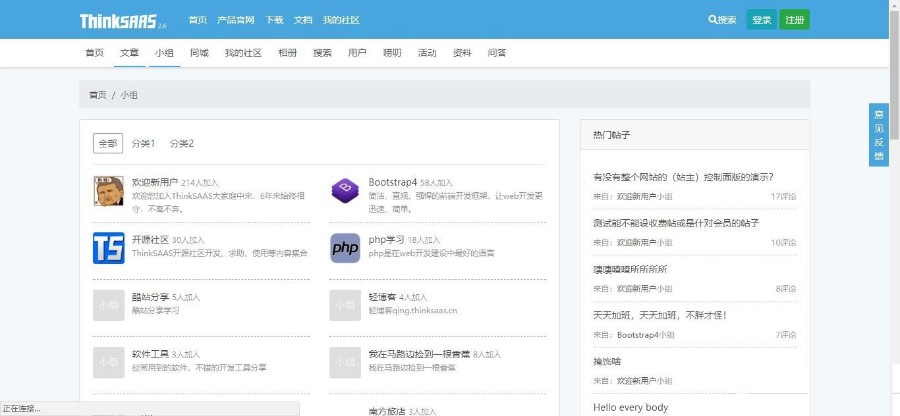Click the 热门帖子 panel heading

point(612,135)
